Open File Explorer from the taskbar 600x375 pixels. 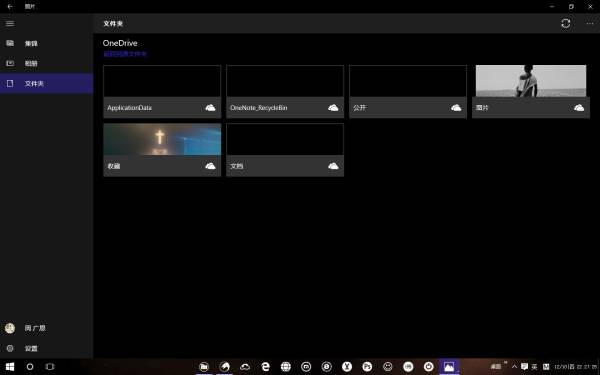coord(204,367)
